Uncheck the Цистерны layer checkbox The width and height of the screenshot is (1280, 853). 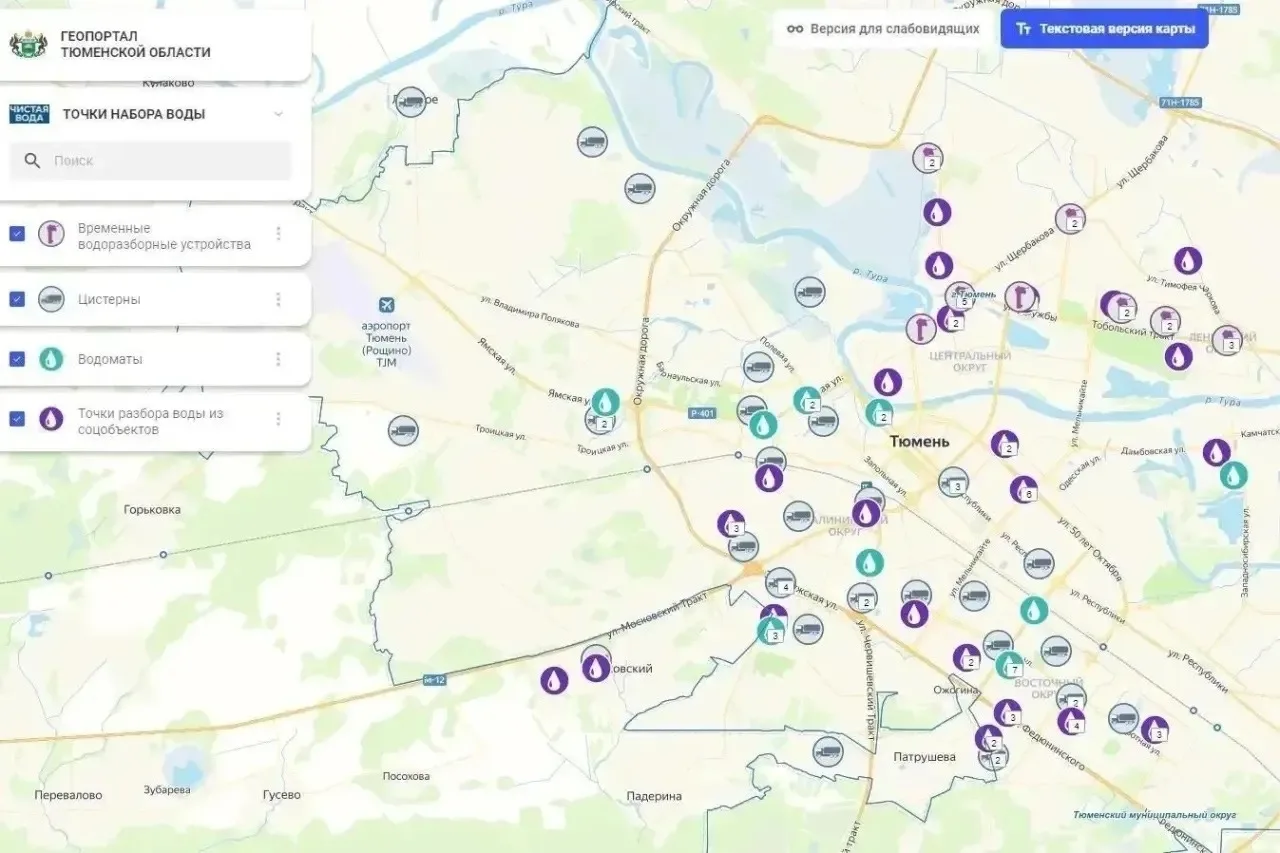(x=17, y=299)
